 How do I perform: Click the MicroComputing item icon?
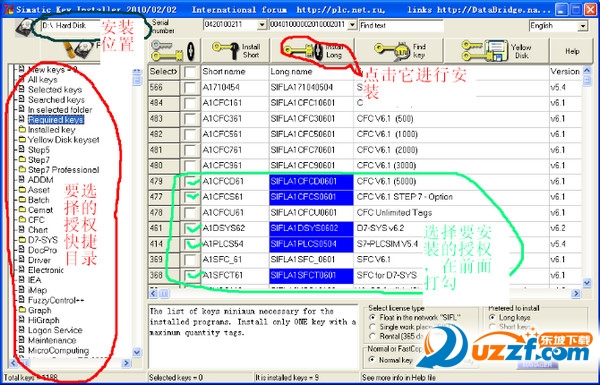coord(22,350)
